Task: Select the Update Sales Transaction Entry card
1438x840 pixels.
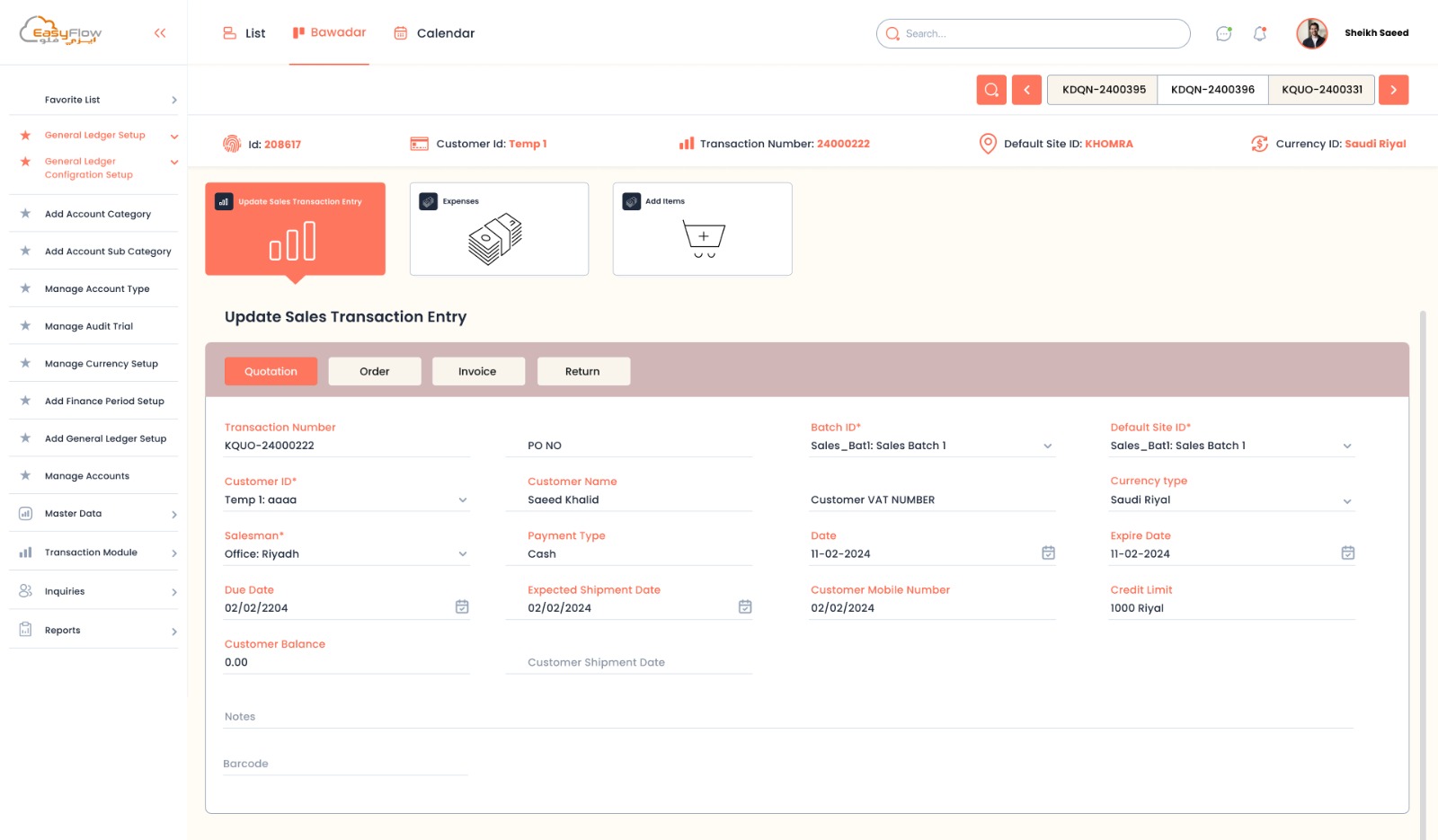Action: point(295,229)
